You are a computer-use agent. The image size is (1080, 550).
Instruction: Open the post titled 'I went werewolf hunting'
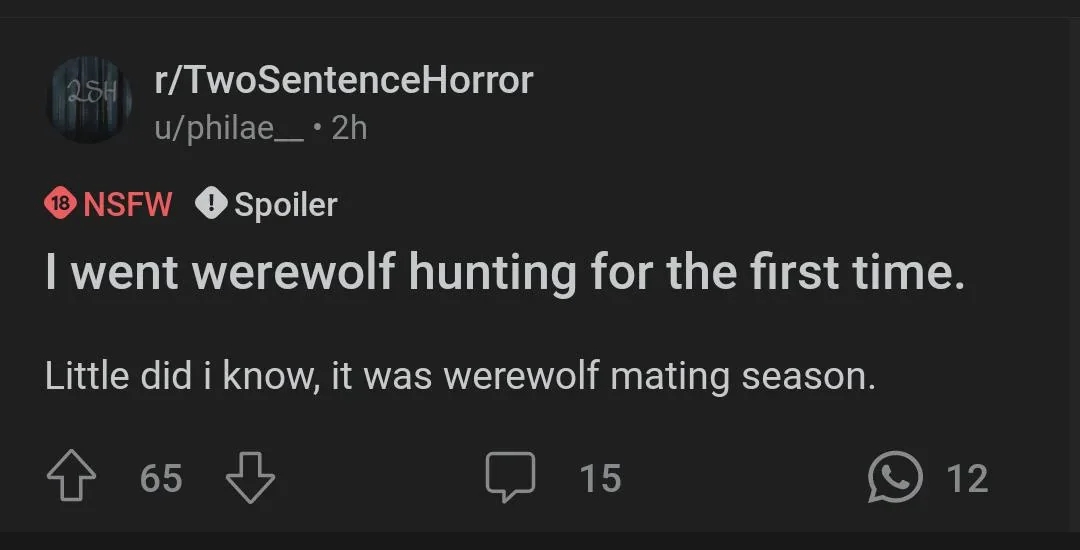505,271
